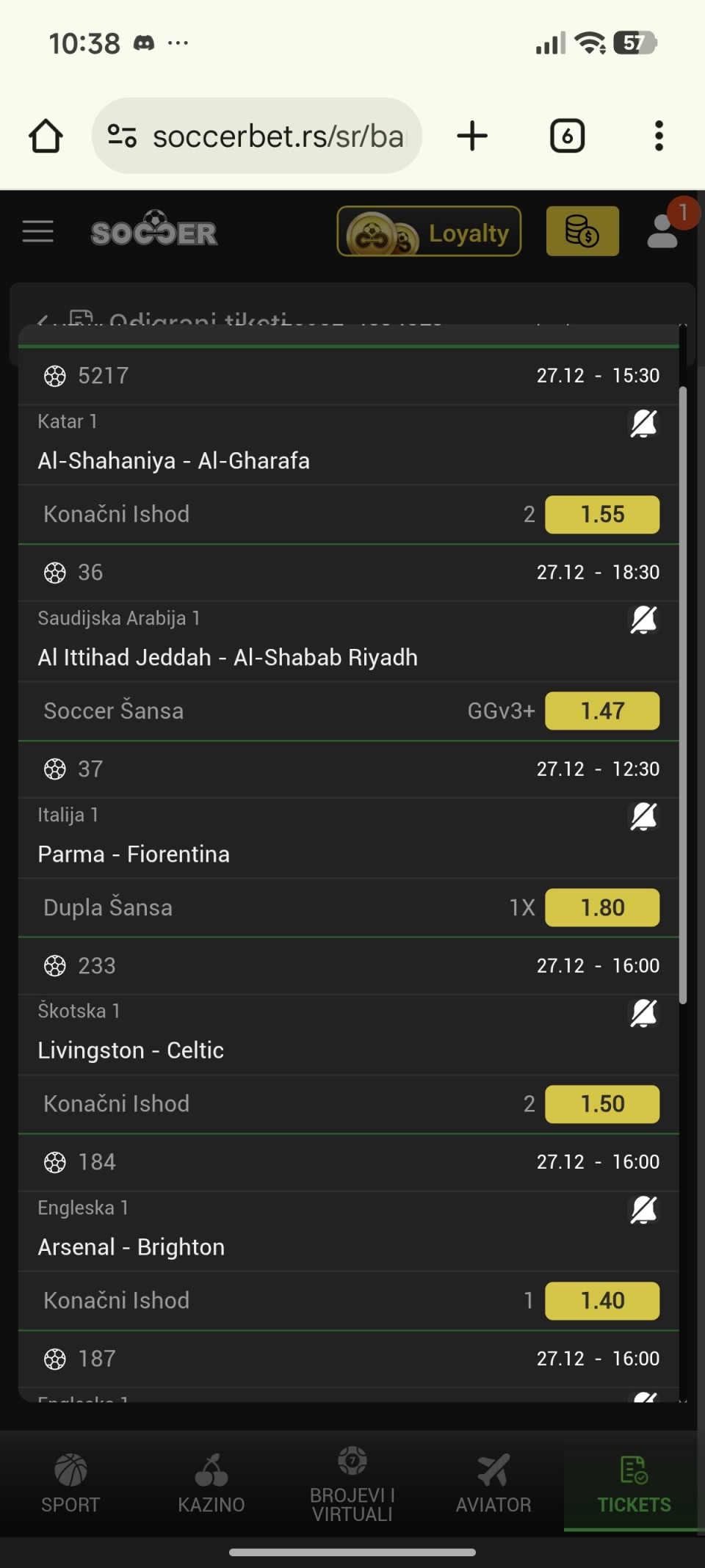Tap the browser home icon
Image resolution: width=705 pixels, height=1568 pixels.
(x=46, y=137)
